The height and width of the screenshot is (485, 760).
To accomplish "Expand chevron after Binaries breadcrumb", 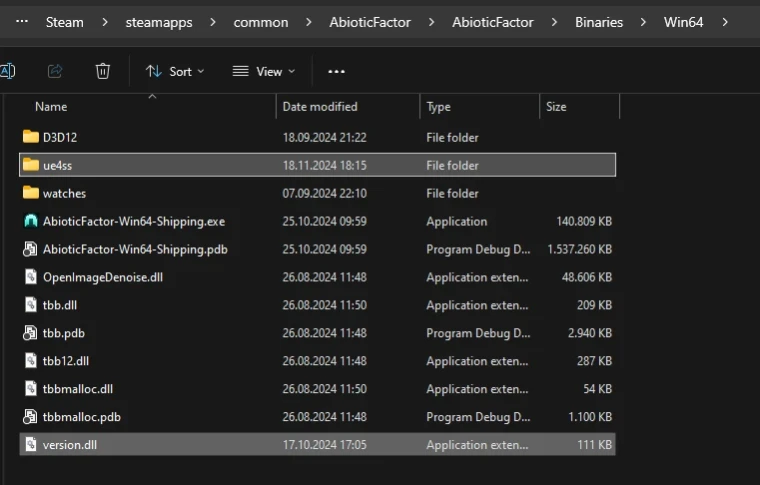I will click(643, 22).
